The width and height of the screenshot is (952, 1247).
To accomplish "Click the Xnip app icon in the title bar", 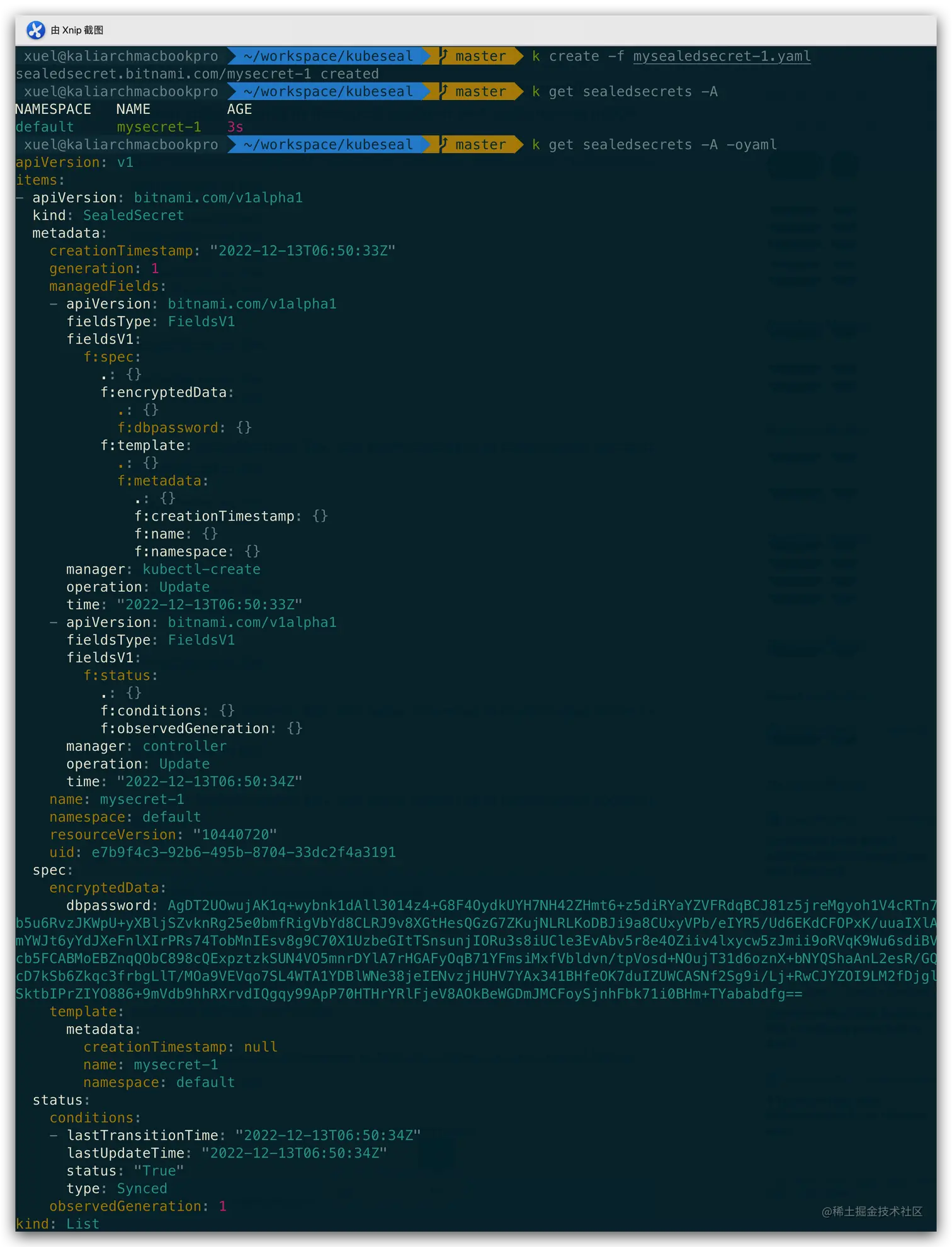I will [36, 30].
